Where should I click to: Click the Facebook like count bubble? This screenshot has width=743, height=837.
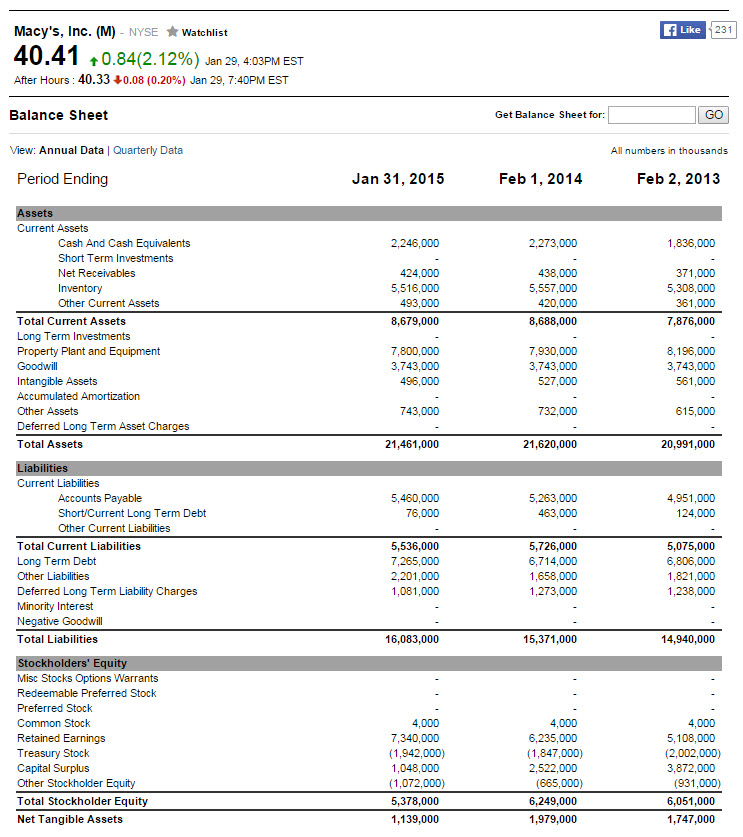pos(723,30)
